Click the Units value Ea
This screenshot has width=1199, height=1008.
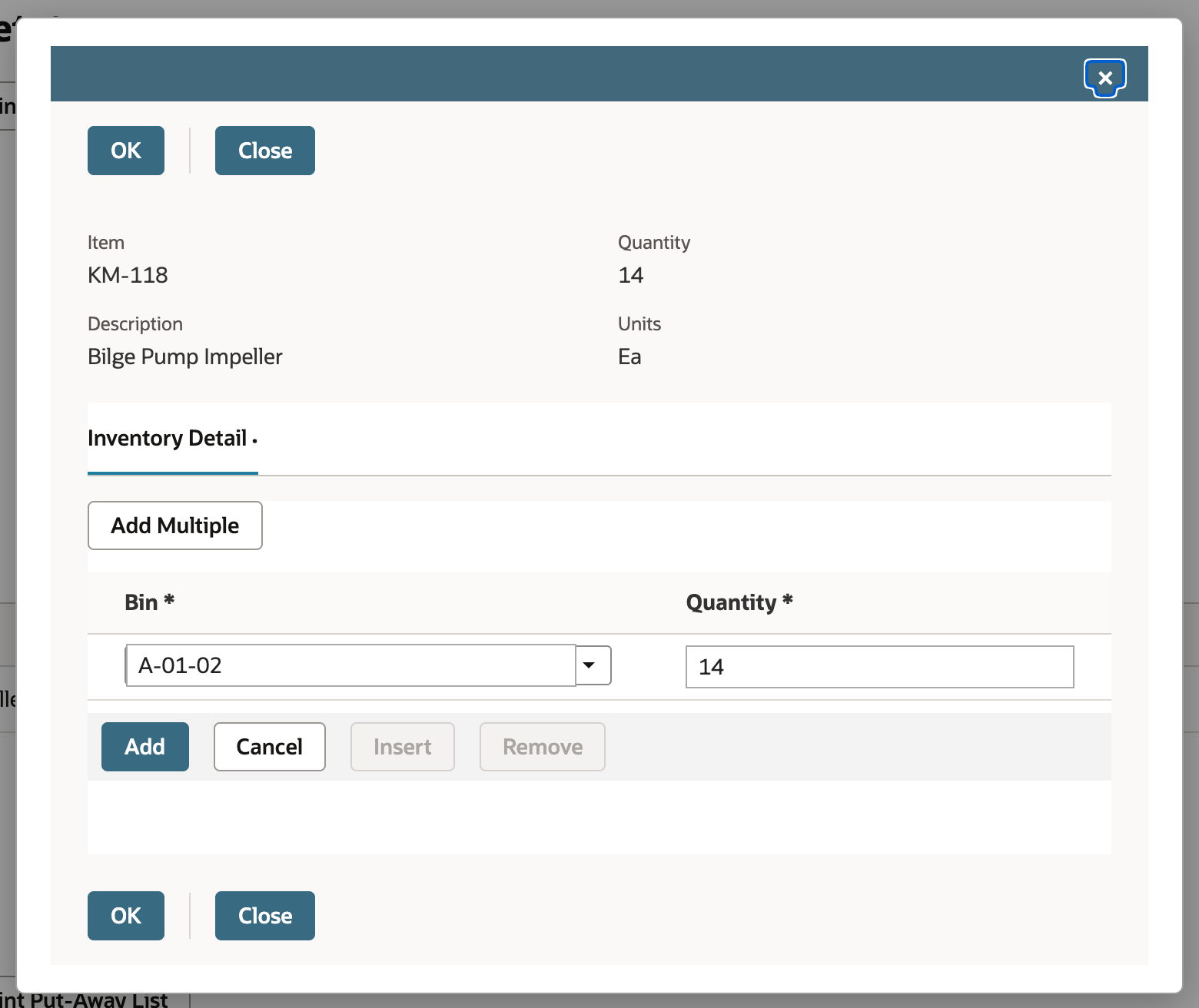pyautogui.click(x=629, y=356)
